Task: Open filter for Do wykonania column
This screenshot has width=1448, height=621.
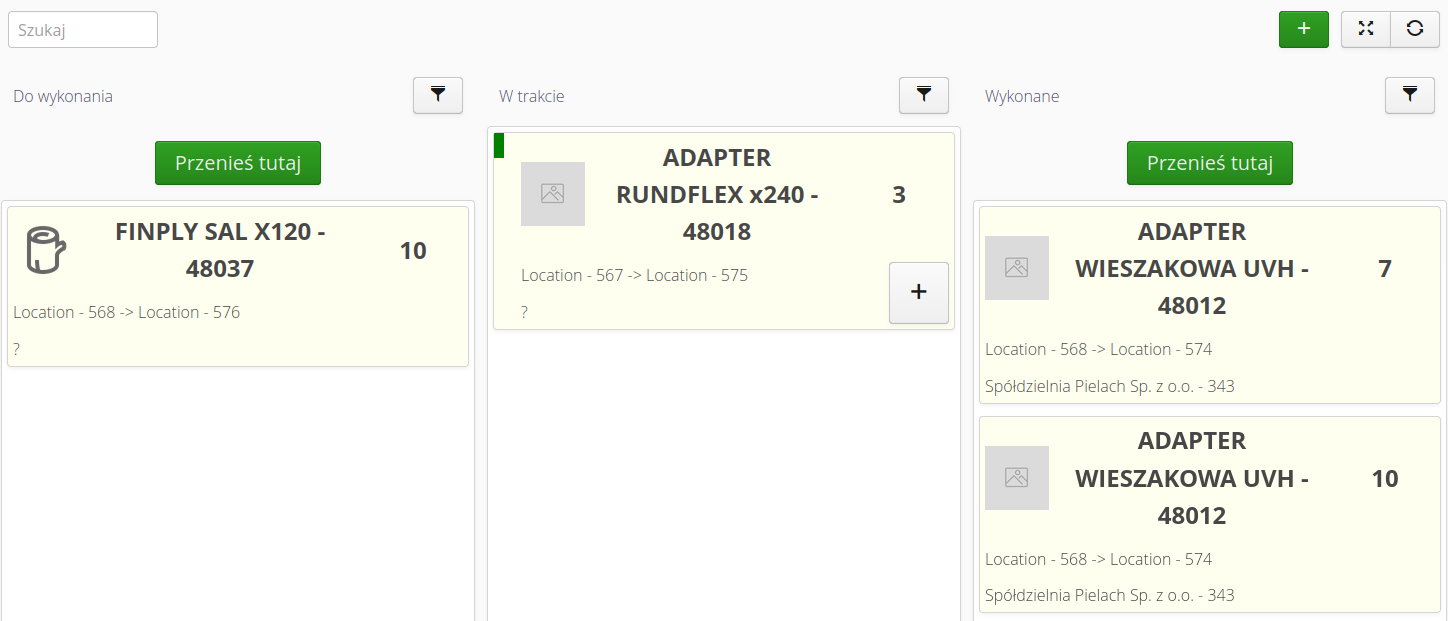Action: (438, 95)
